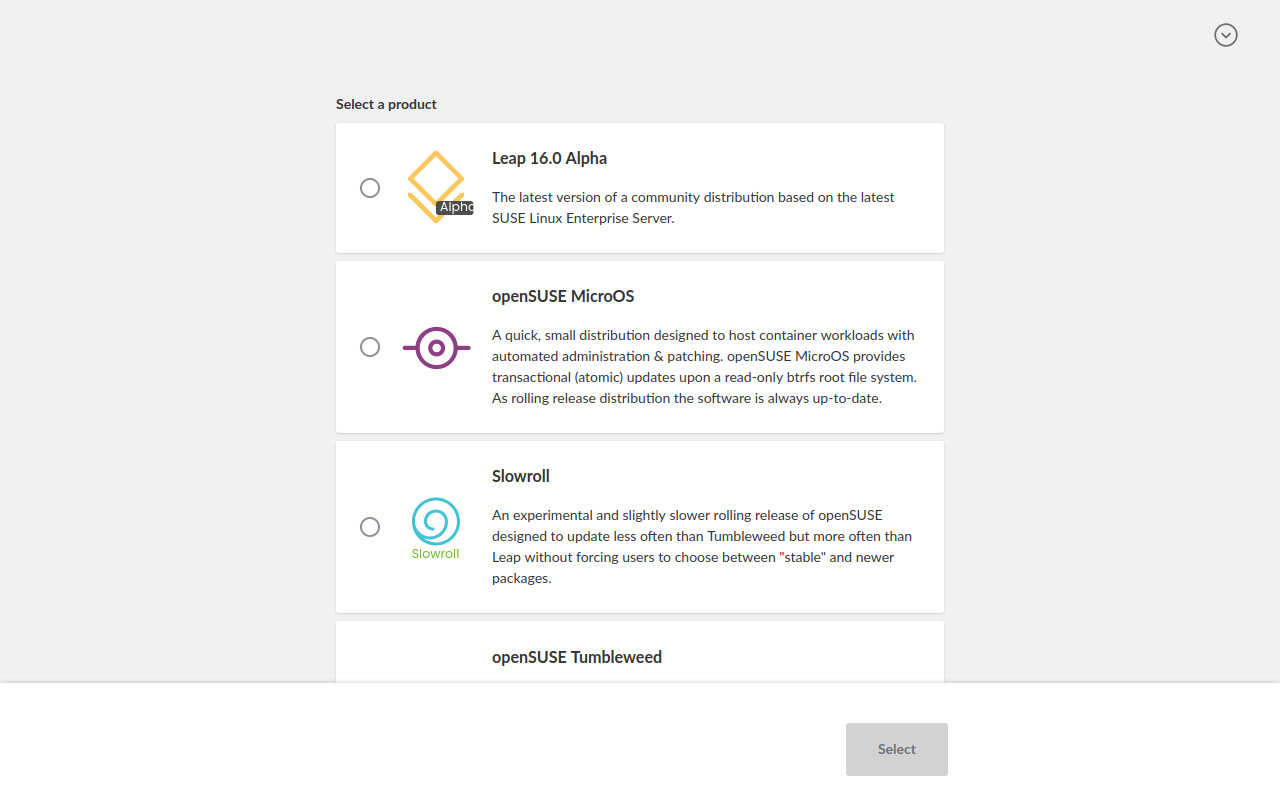Click the 'Select a product' heading

tap(386, 104)
